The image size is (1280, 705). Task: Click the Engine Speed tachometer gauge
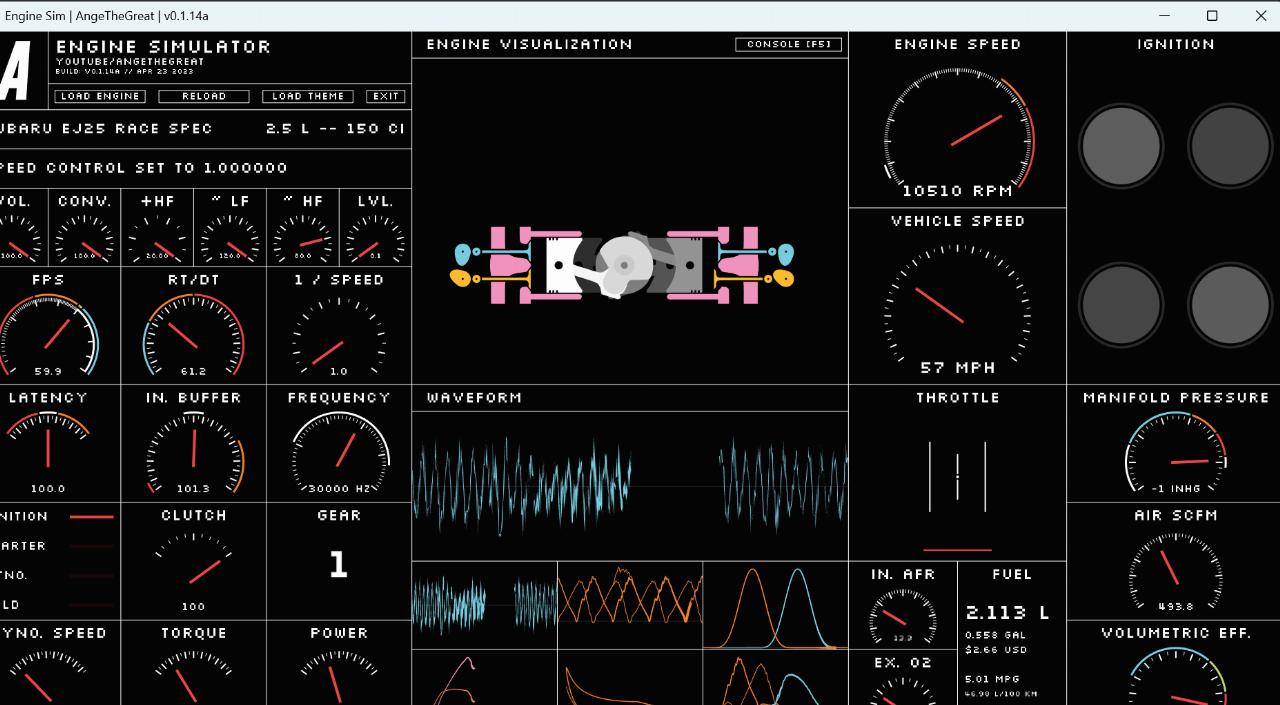957,130
